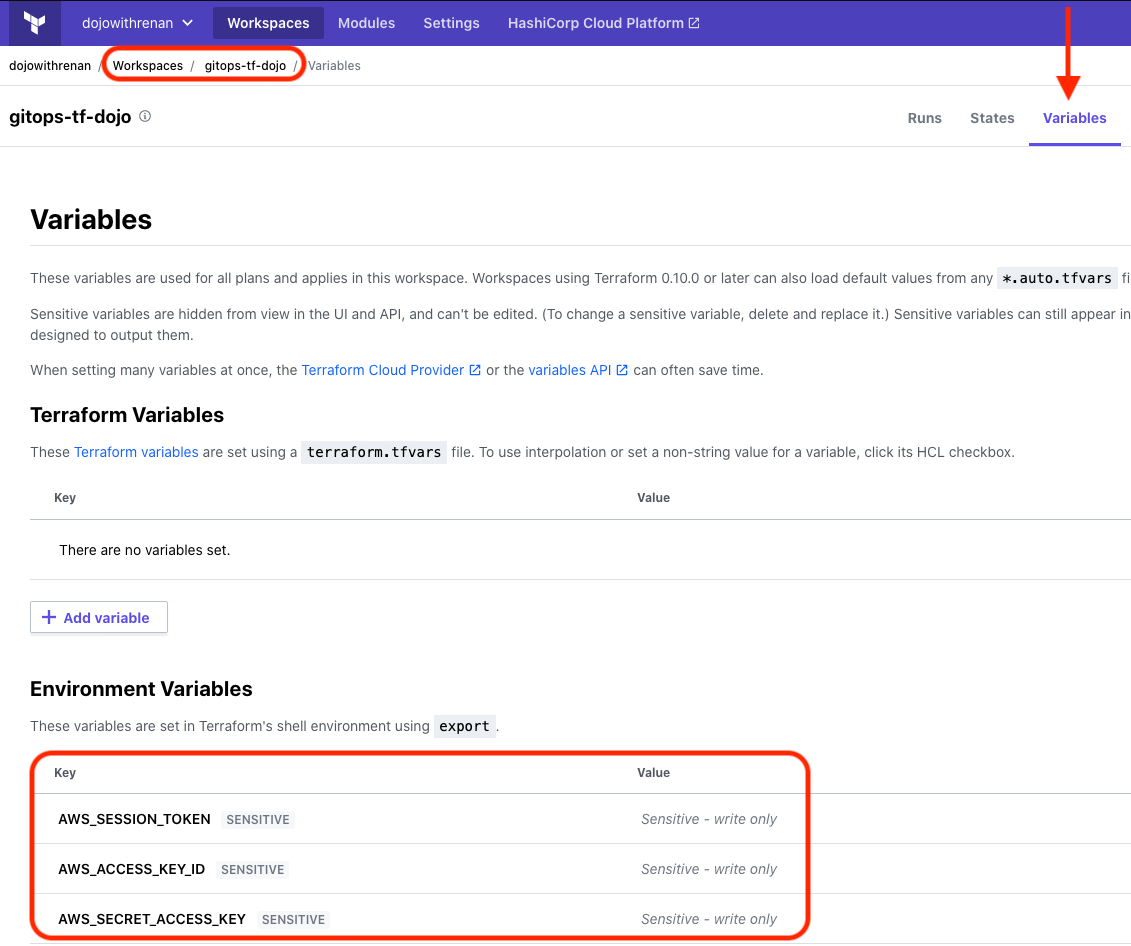Image resolution: width=1131 pixels, height=946 pixels.
Task: Click the AWS_SECRET_ACCESS_KEY write-only value
Action: tap(709, 919)
